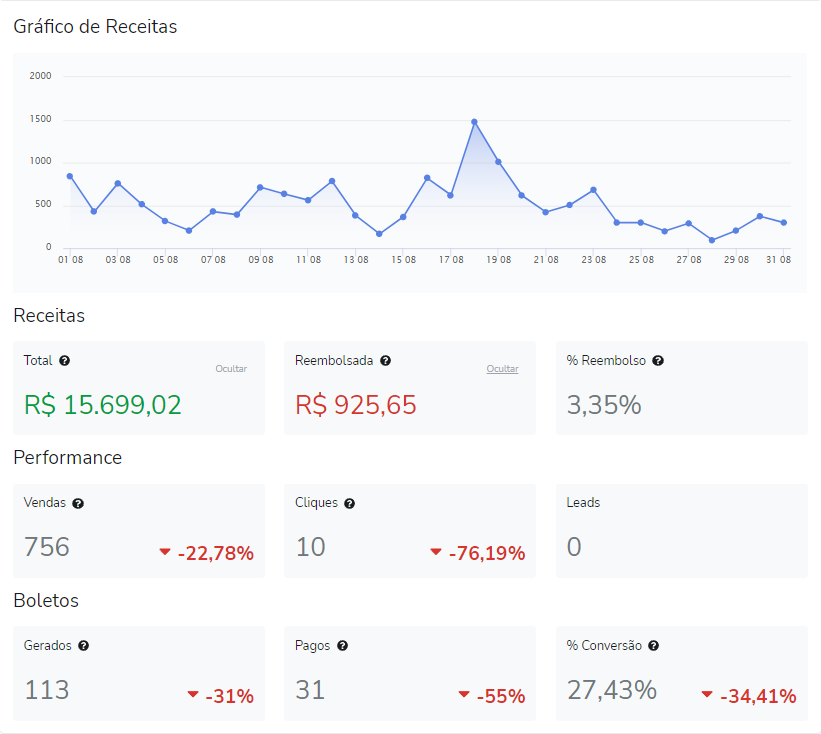821x734 pixels.
Task: Click the help icon next to % Reembolso
Action: (x=658, y=361)
